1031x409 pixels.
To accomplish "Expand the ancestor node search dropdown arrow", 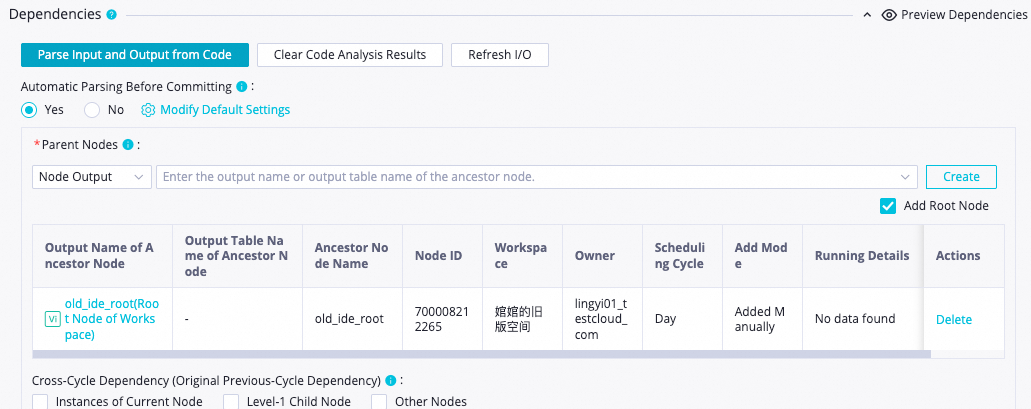I will click(x=905, y=177).
